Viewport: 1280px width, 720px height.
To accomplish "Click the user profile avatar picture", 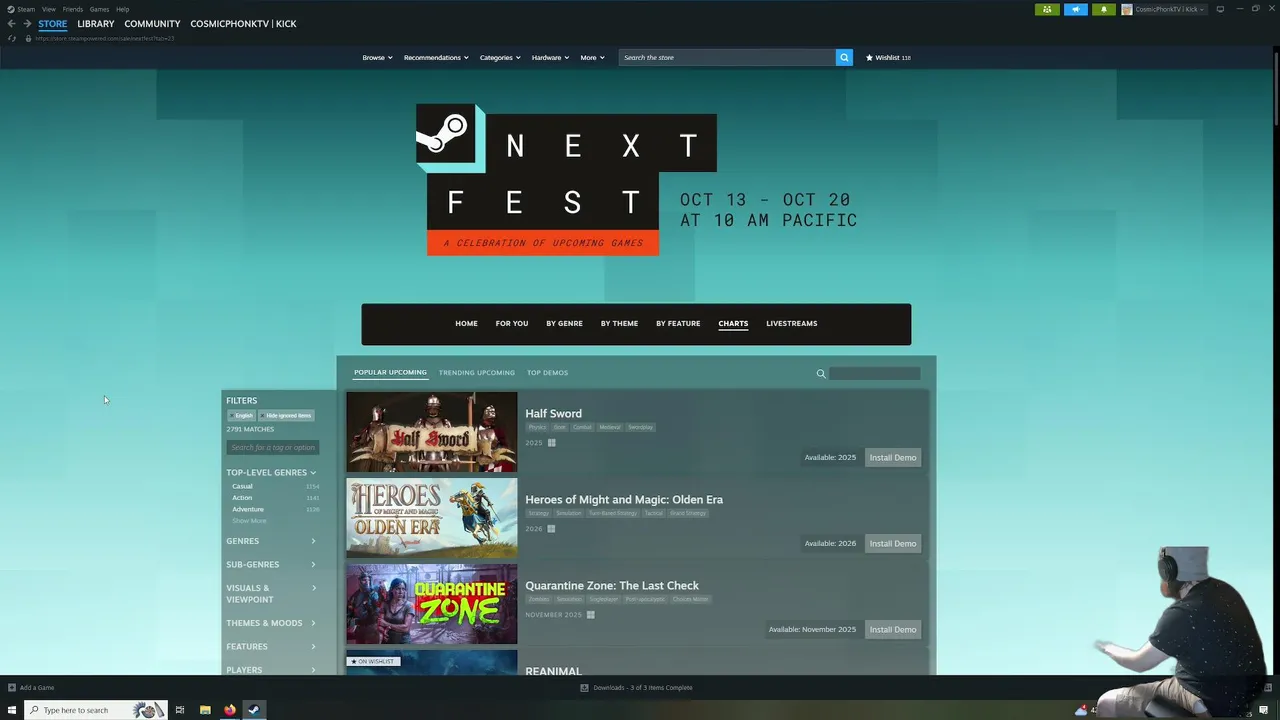I will coord(1127,9).
